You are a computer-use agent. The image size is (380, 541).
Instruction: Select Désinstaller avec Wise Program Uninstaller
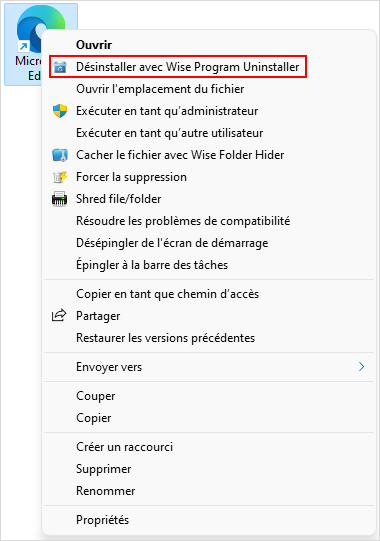tap(187, 67)
